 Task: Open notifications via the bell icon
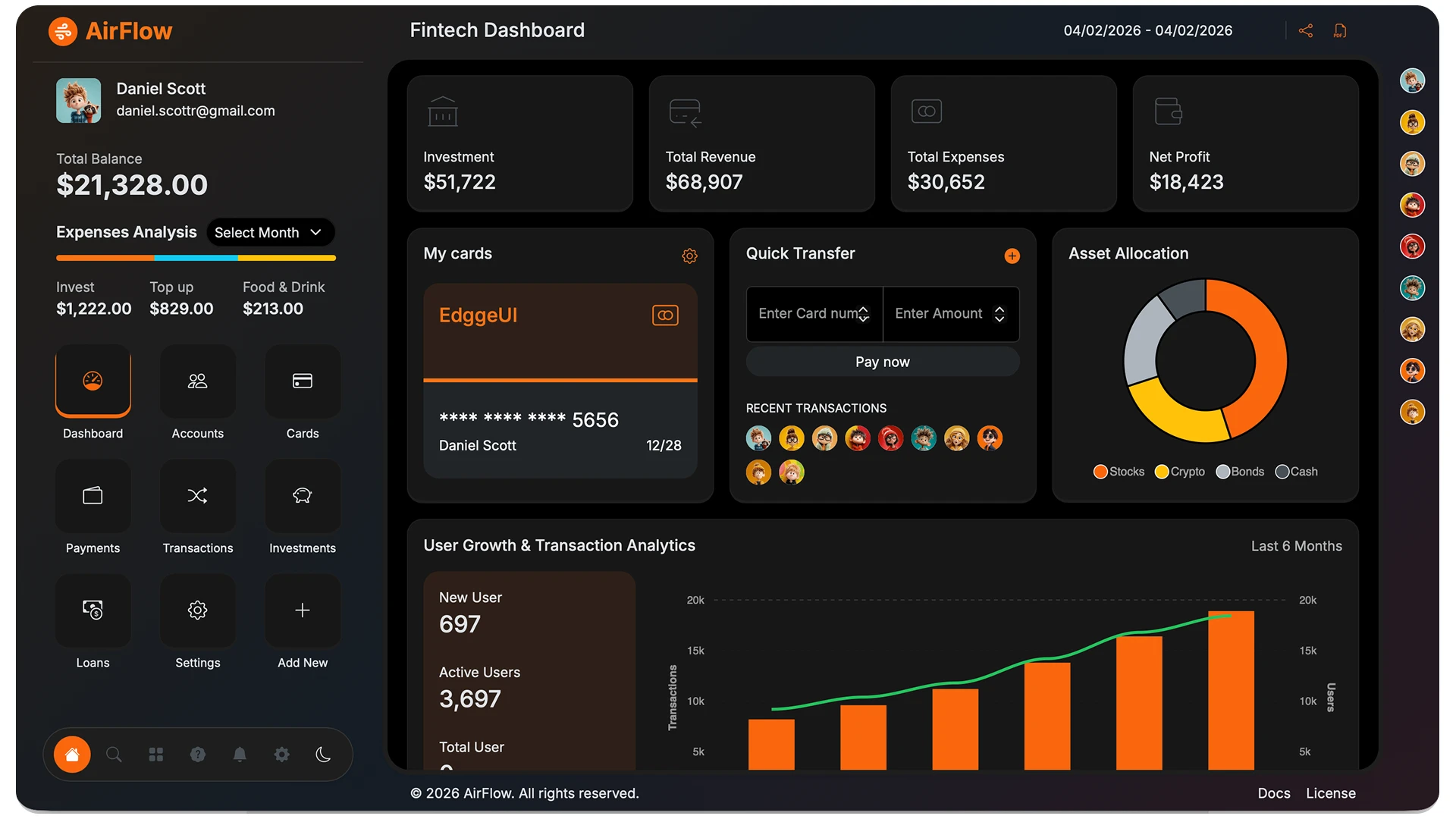(x=240, y=755)
